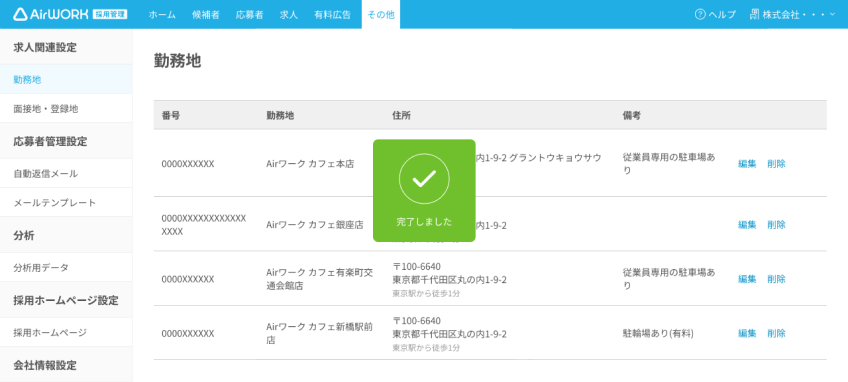This screenshot has width=848, height=382.
Task: Click the company building icon
Action: [x=754, y=15]
